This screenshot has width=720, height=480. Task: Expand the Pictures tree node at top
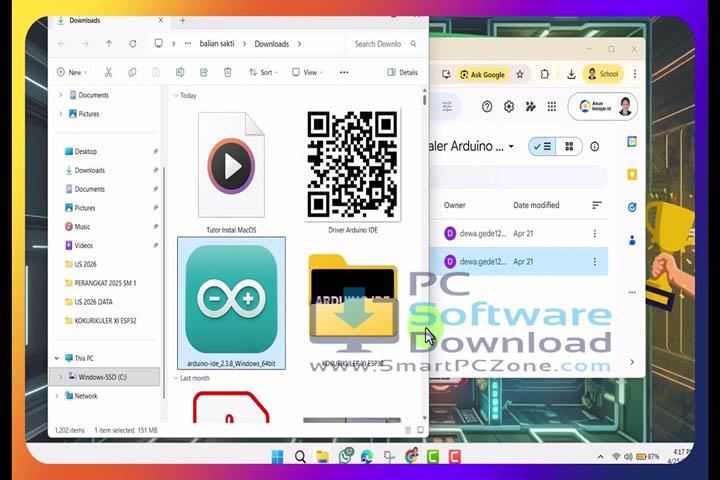coord(60,114)
